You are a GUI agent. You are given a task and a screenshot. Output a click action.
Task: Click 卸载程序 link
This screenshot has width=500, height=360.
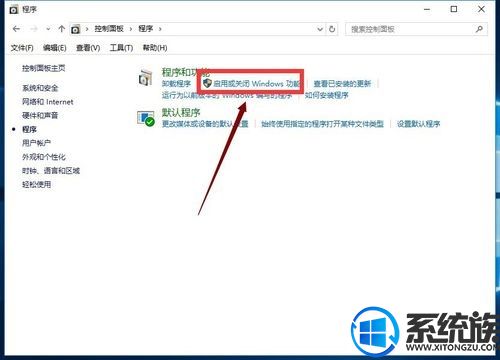coord(176,83)
